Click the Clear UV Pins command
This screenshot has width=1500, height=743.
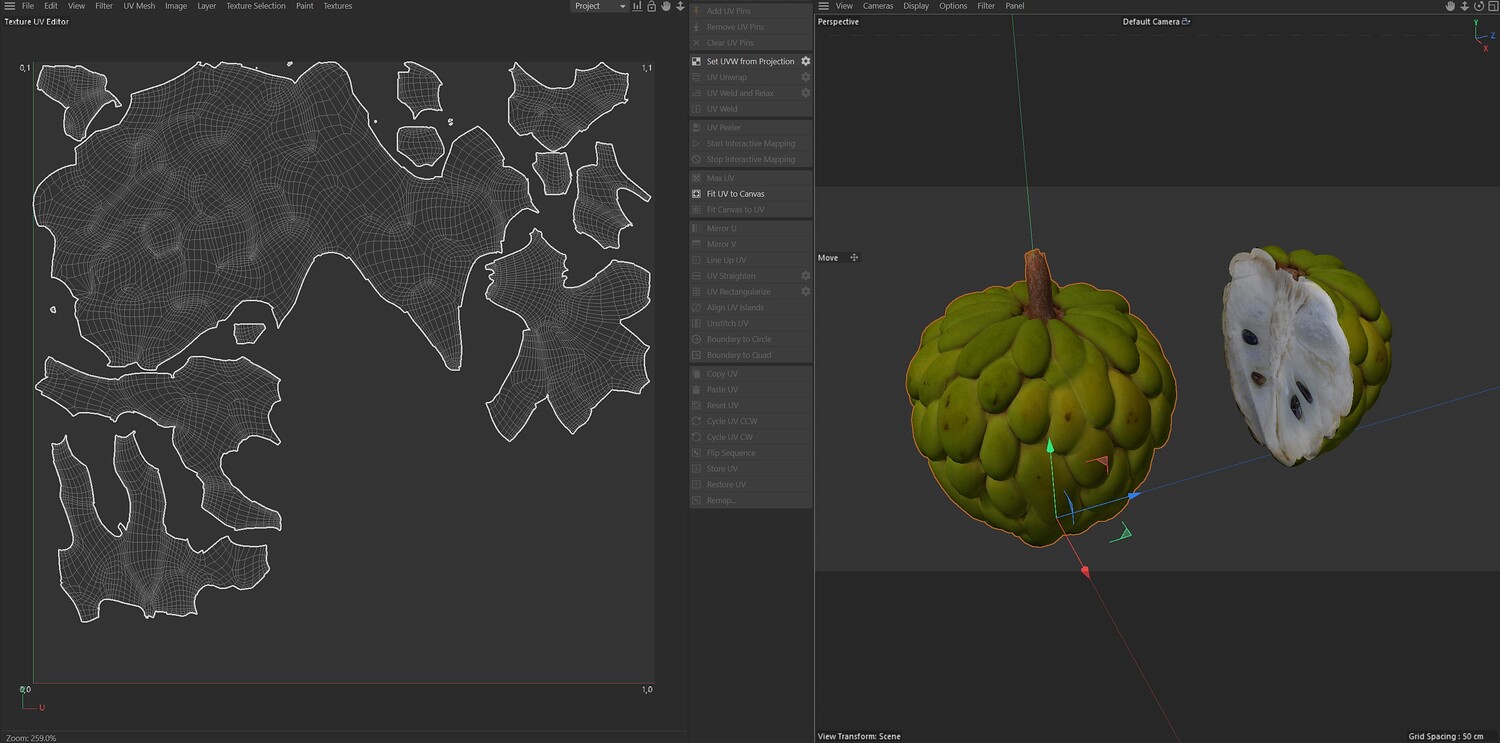click(750, 43)
